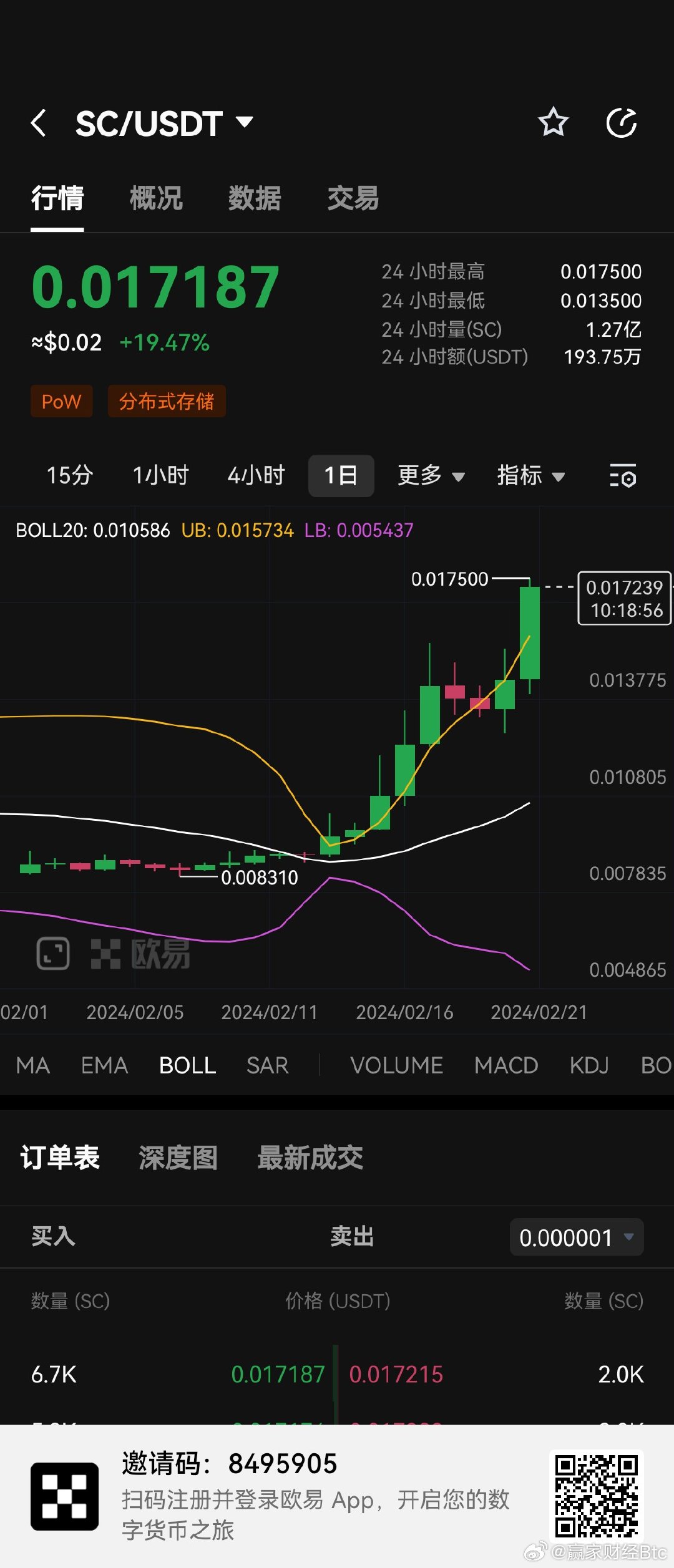Tap invitation code 8495905
The width and height of the screenshot is (674, 1568).
(x=283, y=1463)
